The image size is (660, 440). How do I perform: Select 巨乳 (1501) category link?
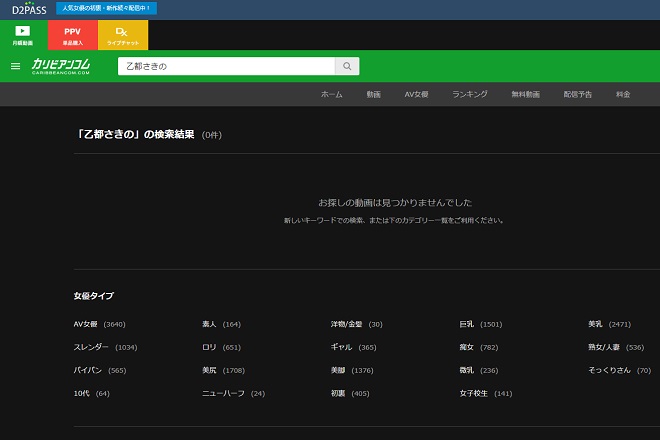click(x=481, y=324)
